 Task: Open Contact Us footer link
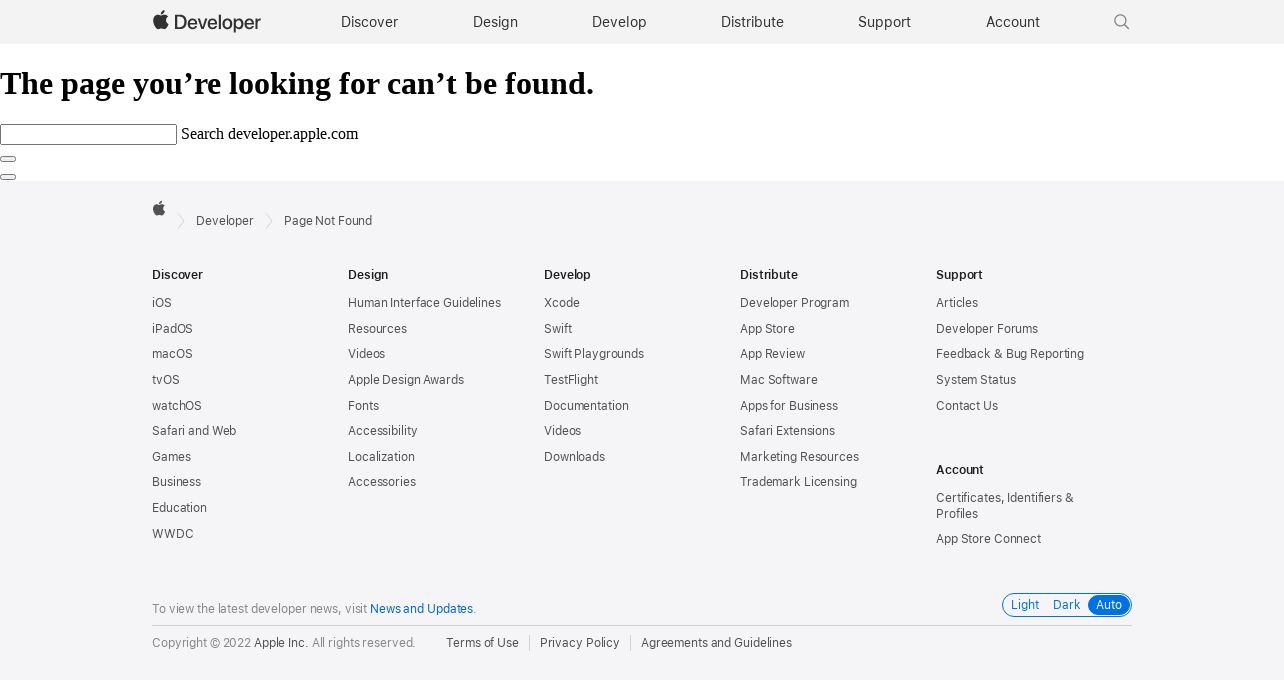click(x=967, y=406)
